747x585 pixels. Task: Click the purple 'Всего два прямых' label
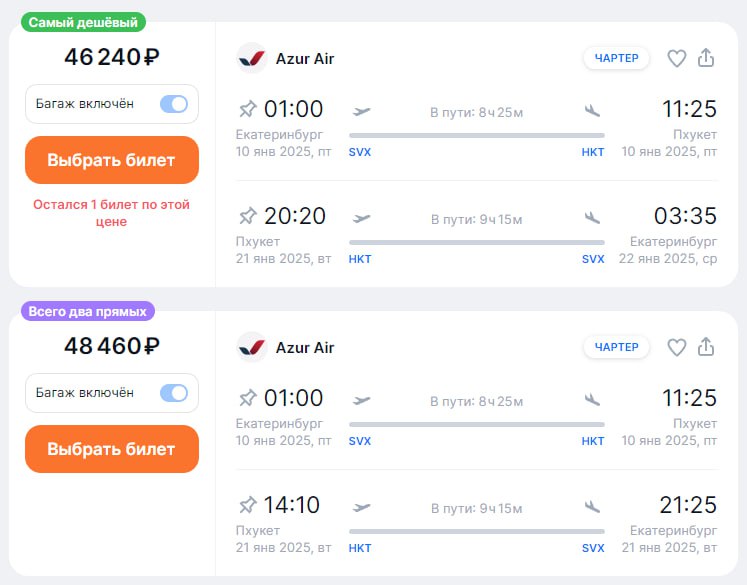[x=87, y=311]
